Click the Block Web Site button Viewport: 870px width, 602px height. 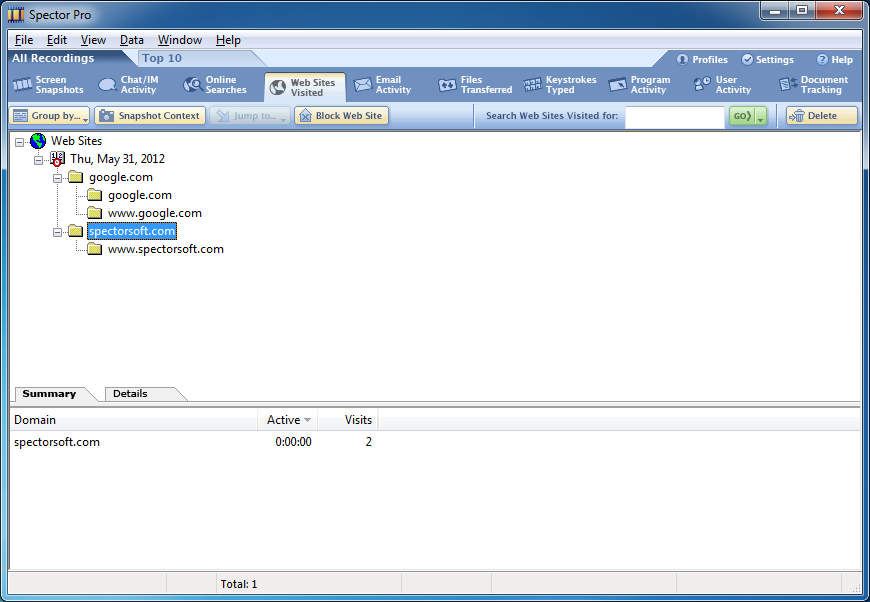341,116
